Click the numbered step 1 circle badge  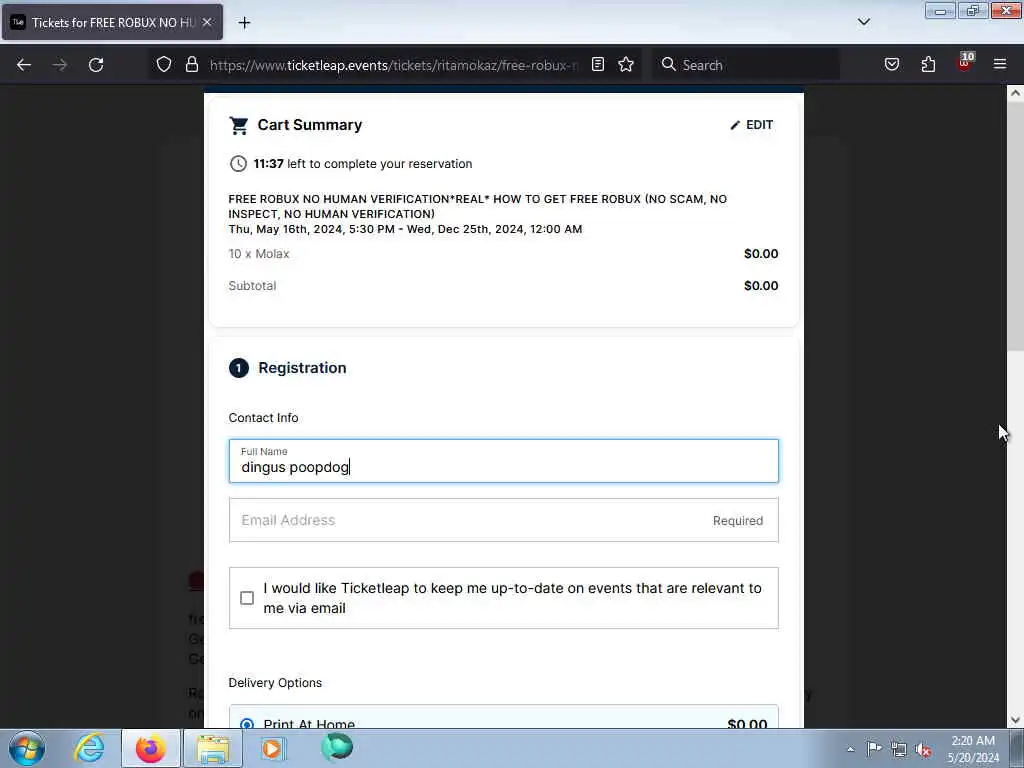pyautogui.click(x=238, y=368)
